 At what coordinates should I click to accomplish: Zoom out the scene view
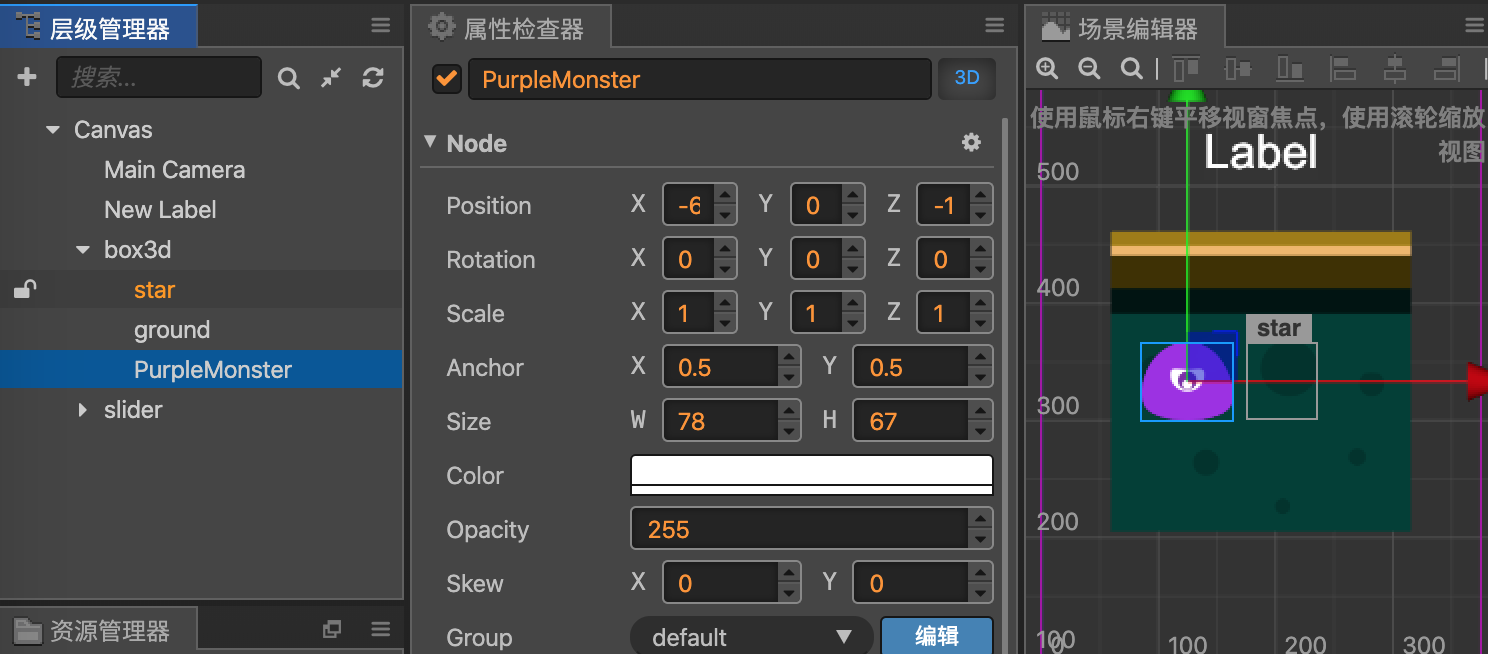1089,68
